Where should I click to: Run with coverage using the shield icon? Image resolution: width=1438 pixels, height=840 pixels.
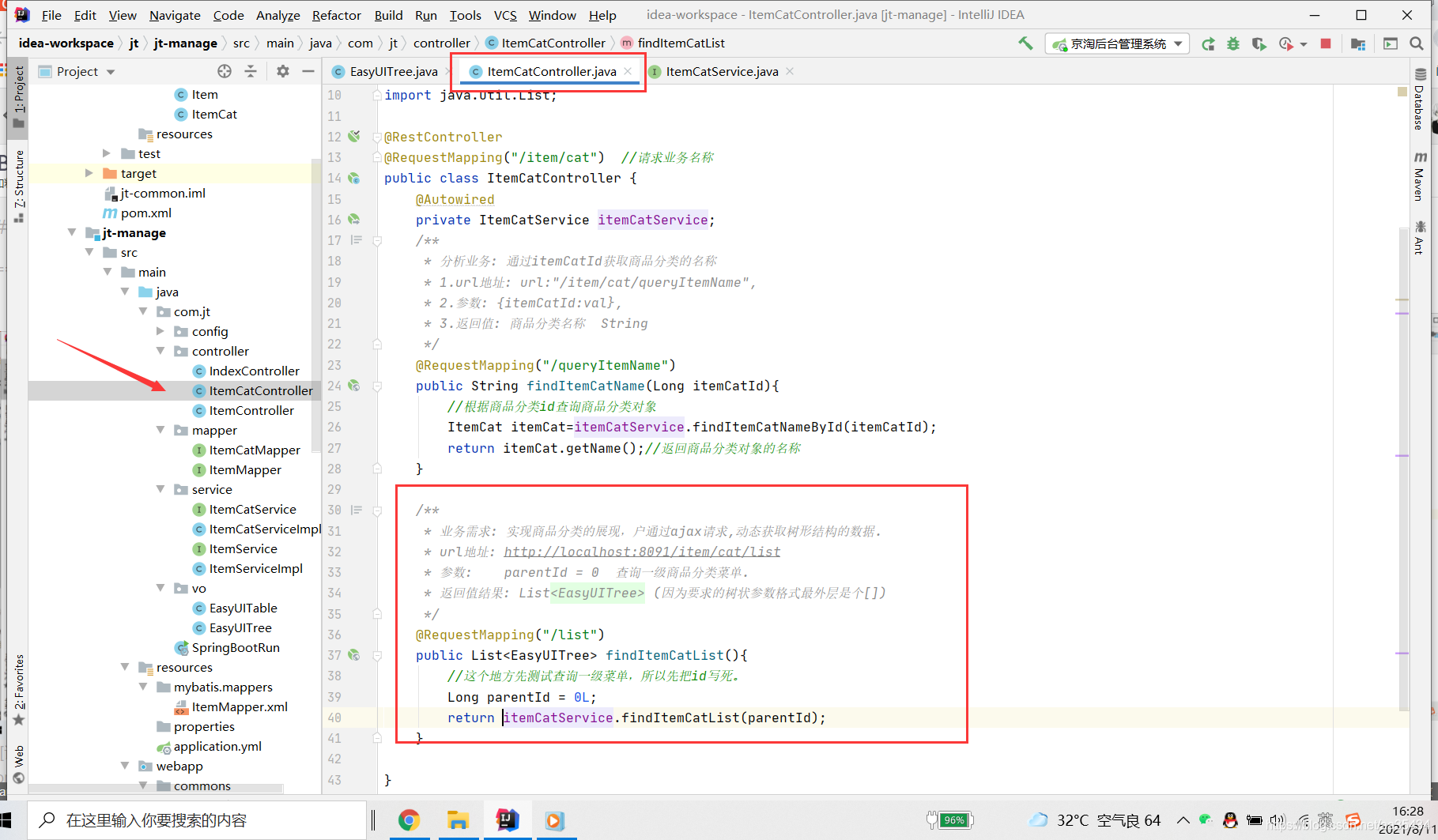point(1259,43)
